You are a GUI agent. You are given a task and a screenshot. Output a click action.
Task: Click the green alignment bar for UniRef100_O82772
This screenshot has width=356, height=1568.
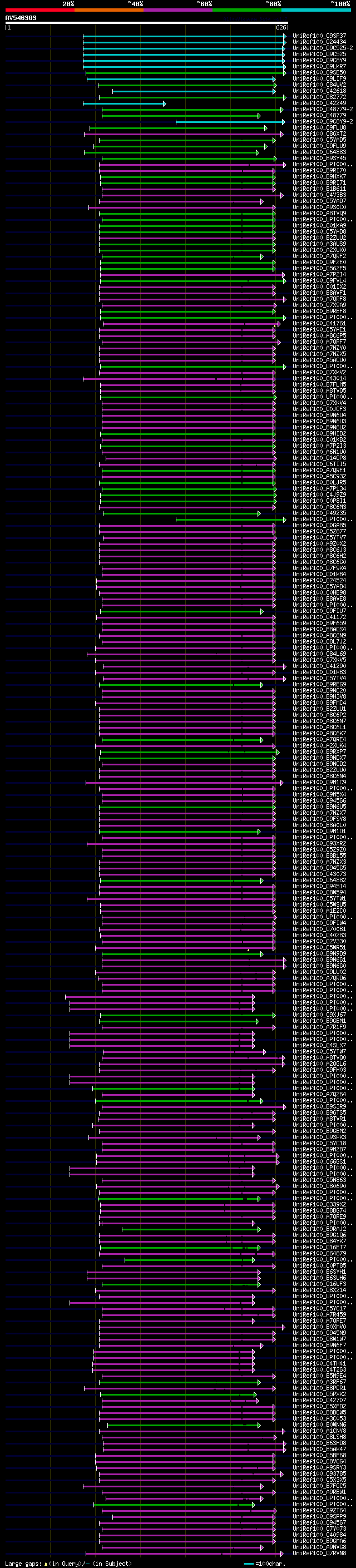click(x=192, y=98)
